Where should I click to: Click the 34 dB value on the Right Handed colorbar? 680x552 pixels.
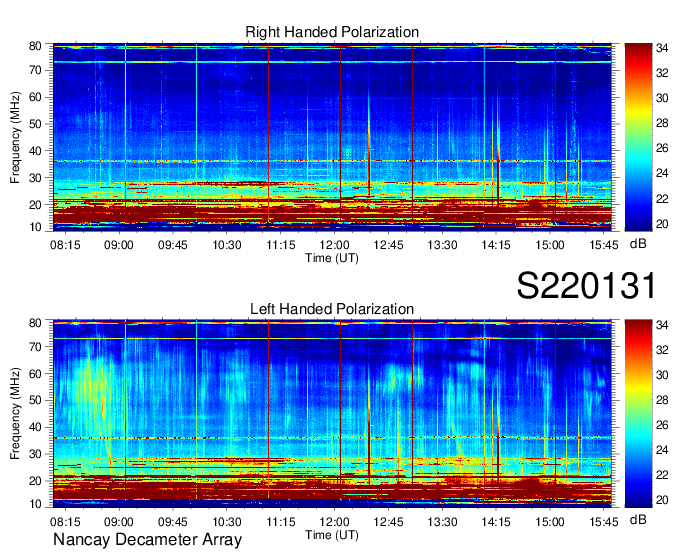pos(662,48)
